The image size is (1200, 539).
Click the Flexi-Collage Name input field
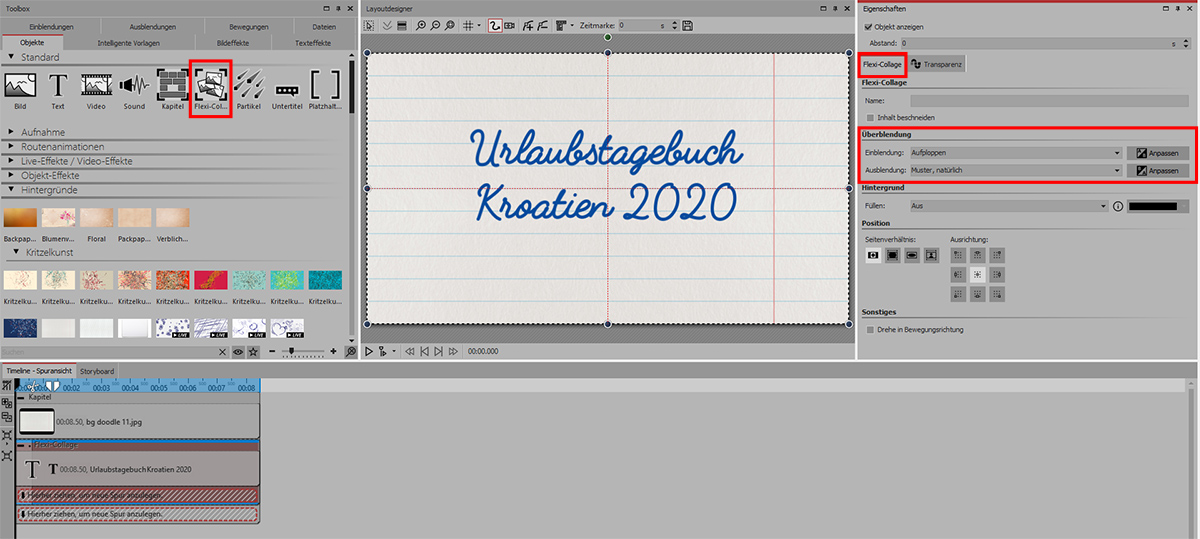tap(1049, 100)
